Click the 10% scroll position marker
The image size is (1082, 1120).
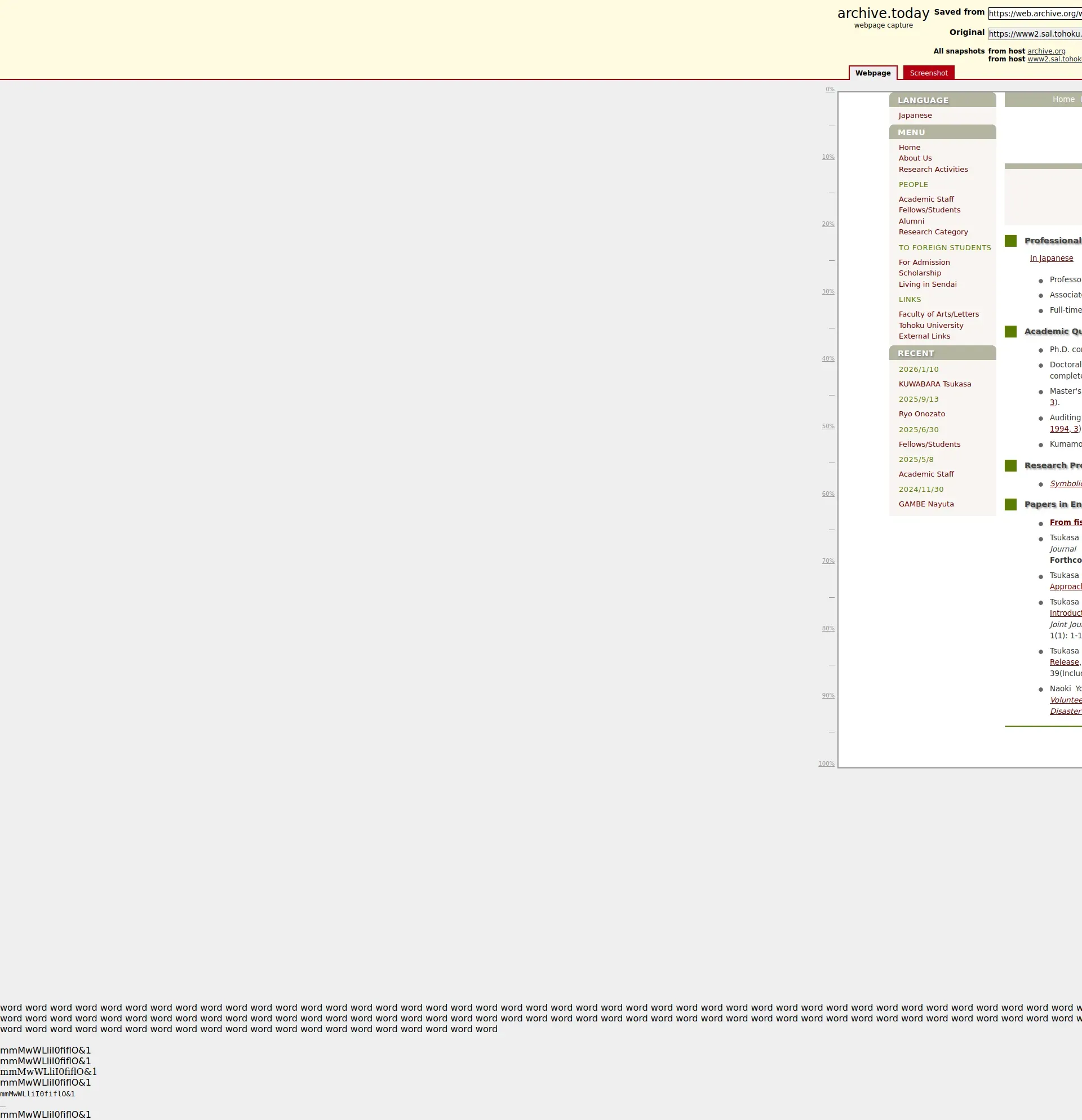pos(828,157)
